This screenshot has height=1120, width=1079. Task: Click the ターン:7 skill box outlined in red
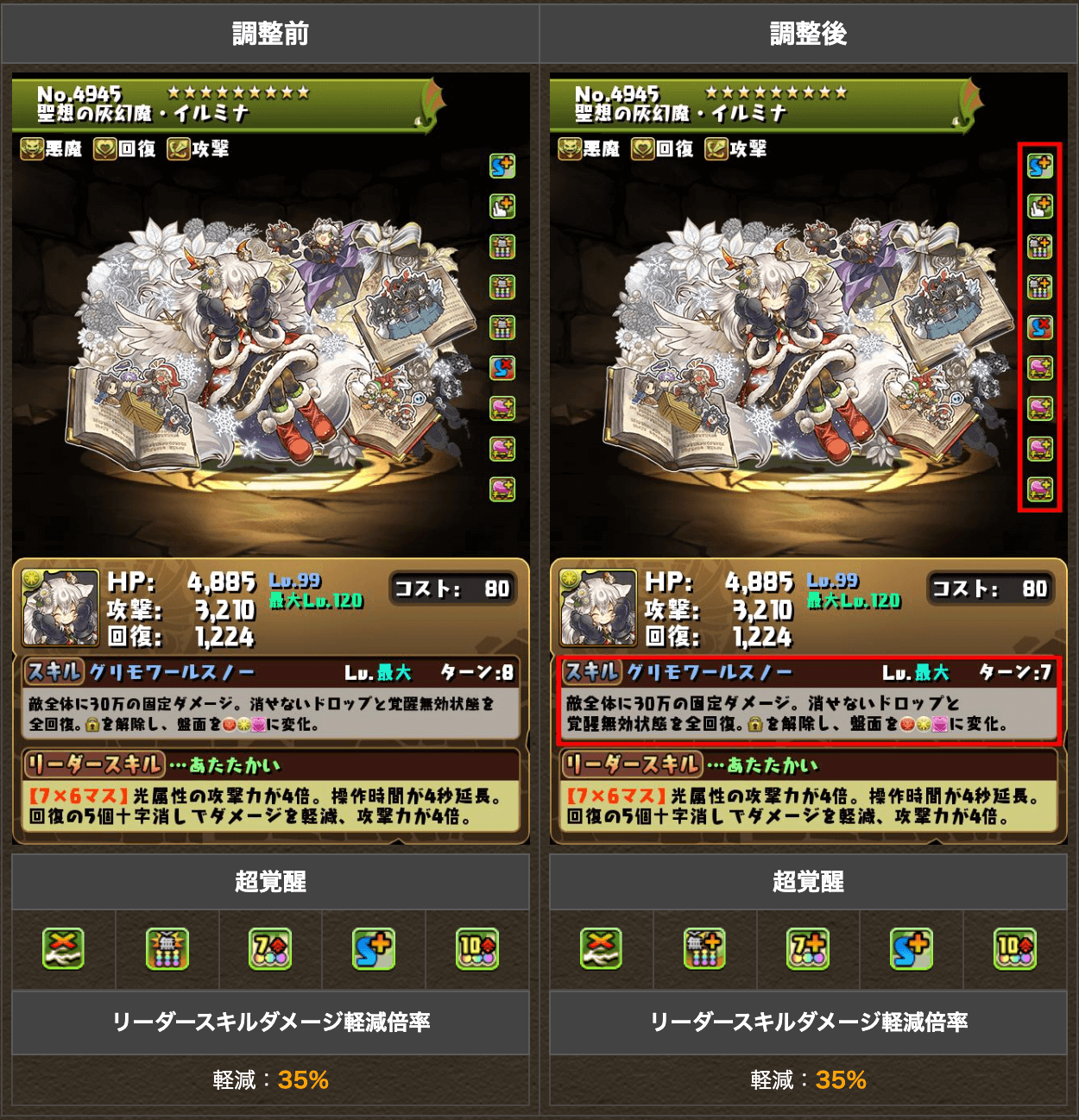(808, 700)
